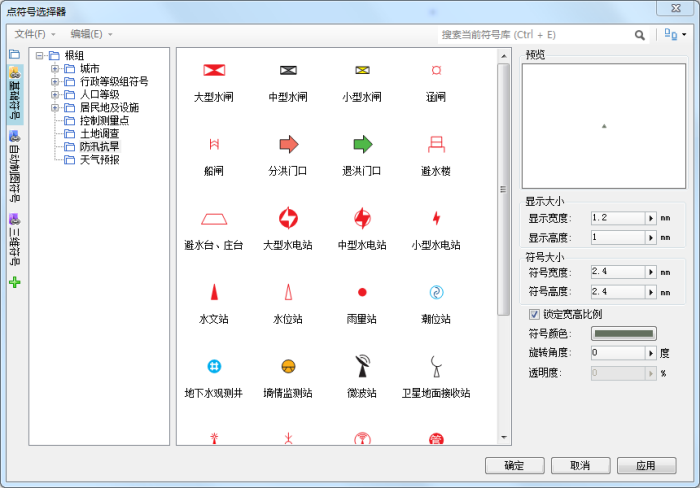700x488 pixels.
Task: Open the 编辑(E) menu
Action: coord(91,34)
